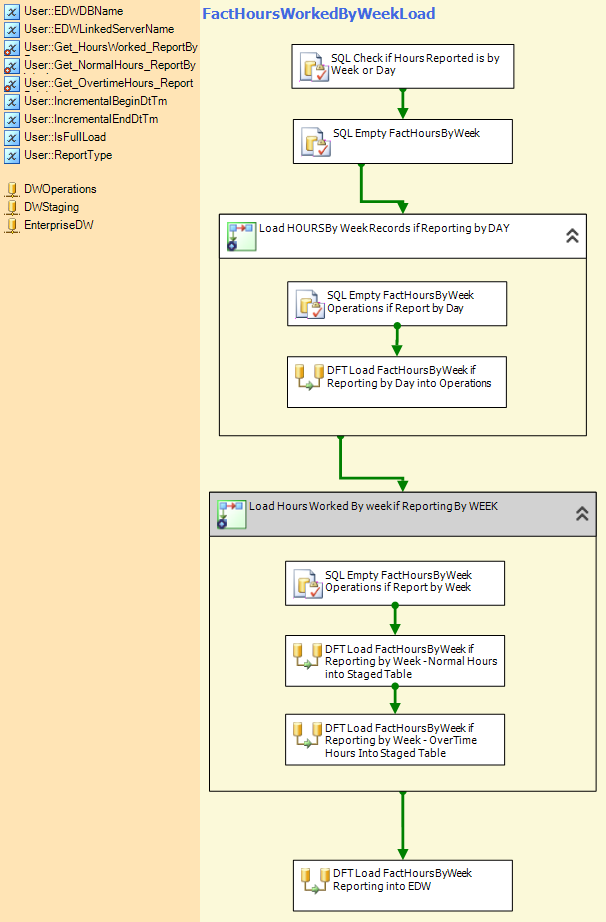Click Execute SQL icon on SQL Empty FactHoursByWeek task
This screenshot has width=606, height=922.
[x=316, y=142]
